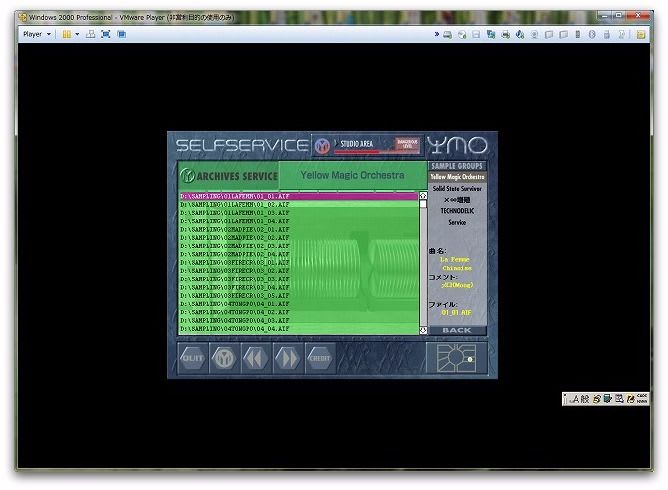Image resolution: width=668 pixels, height=490 pixels.
Task: Click the Bluetooth device icon in VMware toolbar
Action: coord(592,35)
